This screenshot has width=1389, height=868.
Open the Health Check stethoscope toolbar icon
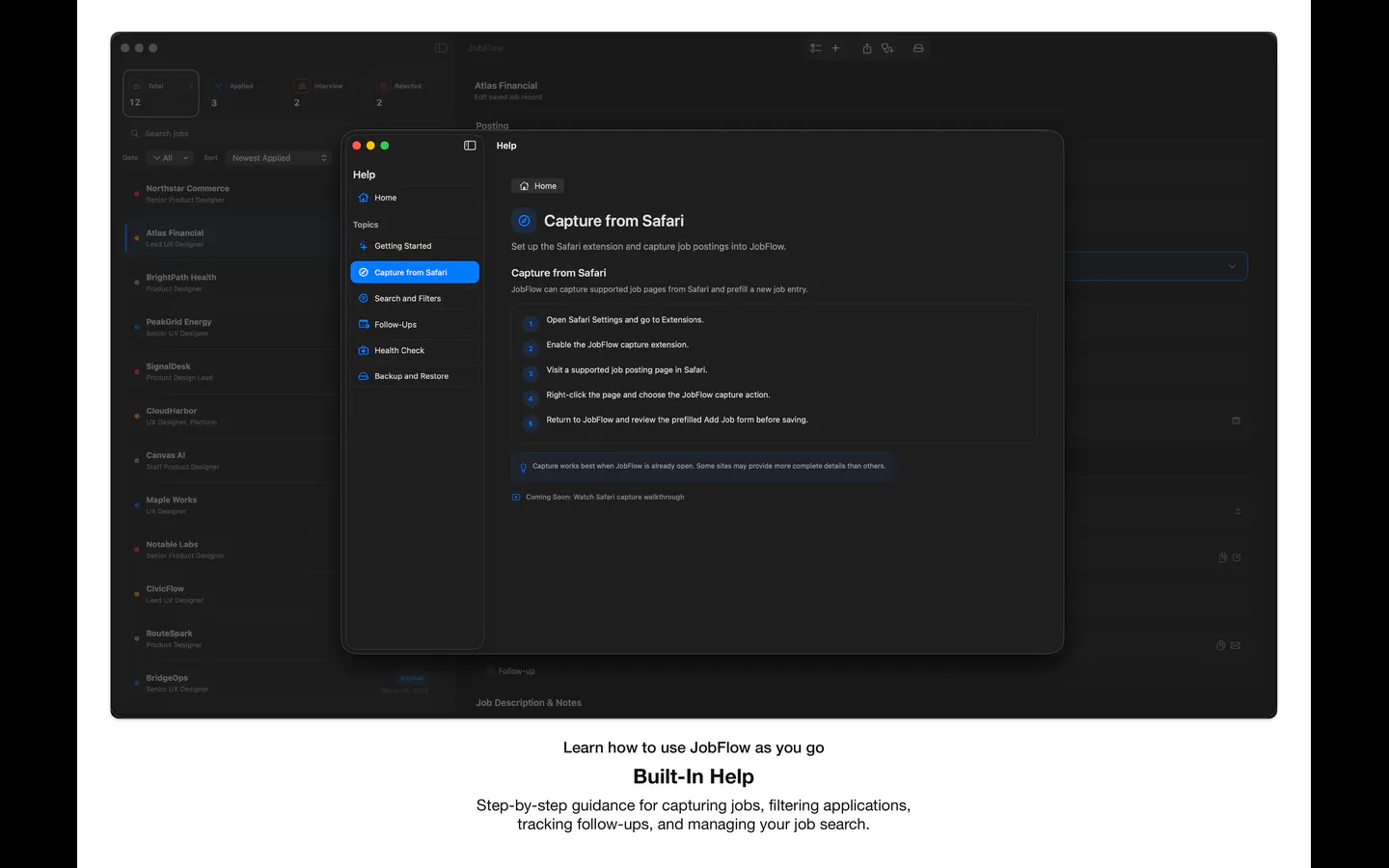pyautogui.click(x=887, y=48)
